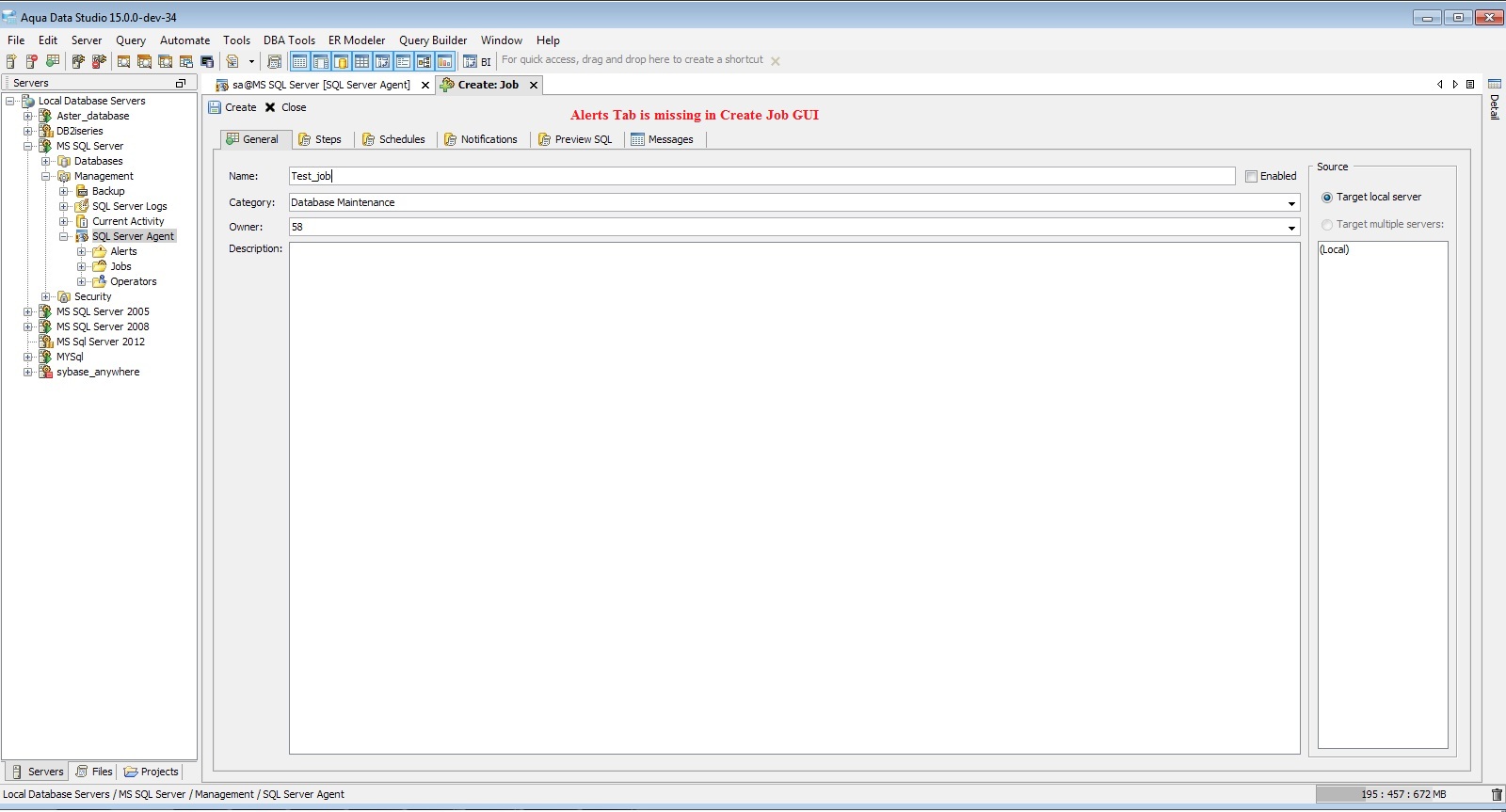Image resolution: width=1506 pixels, height=812 pixels.
Task: Close the sa@MS SQL Server tab with its X
Action: [425, 85]
